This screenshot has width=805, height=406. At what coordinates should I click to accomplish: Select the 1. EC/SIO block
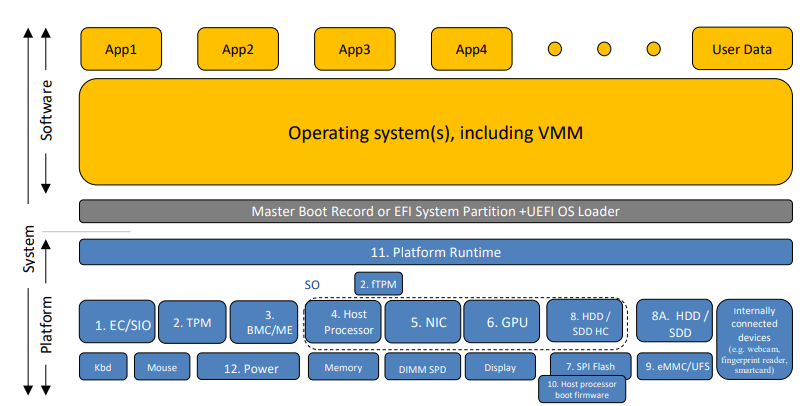pos(116,322)
